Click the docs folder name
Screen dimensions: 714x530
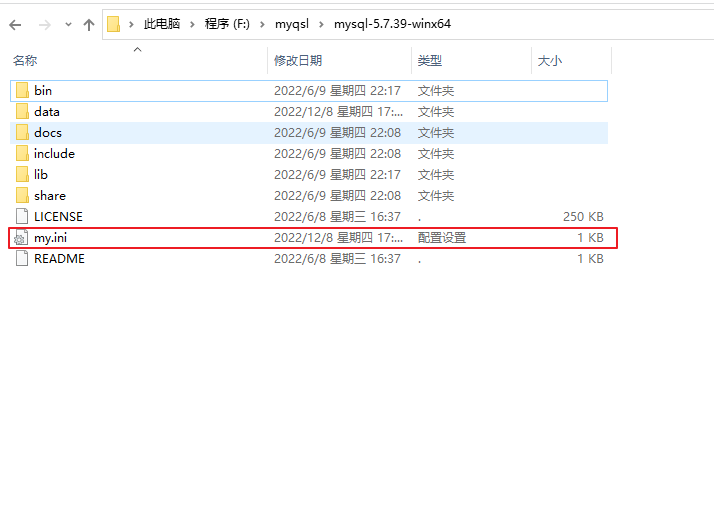pyautogui.click(x=48, y=132)
